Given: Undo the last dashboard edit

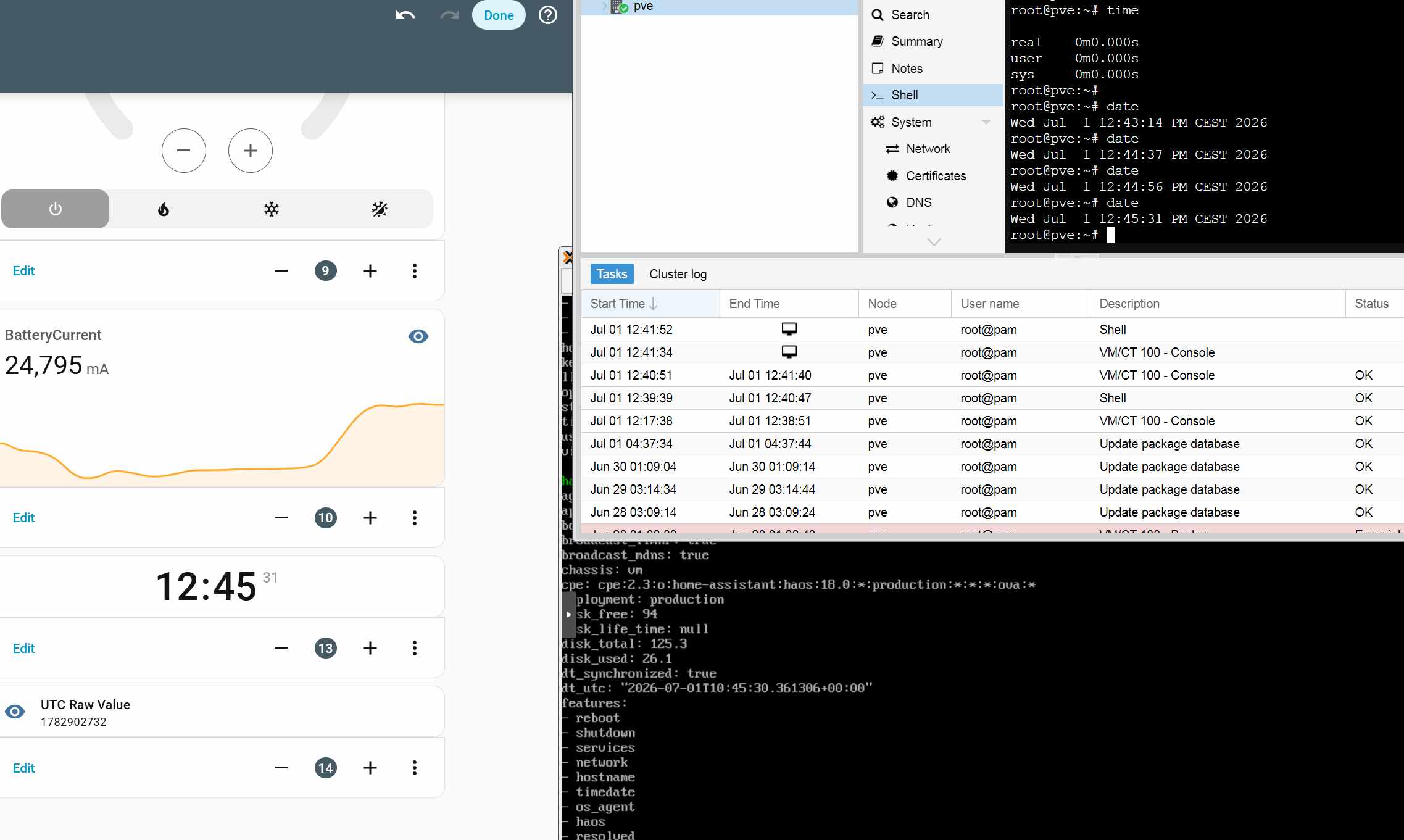Looking at the screenshot, I should click(x=405, y=15).
